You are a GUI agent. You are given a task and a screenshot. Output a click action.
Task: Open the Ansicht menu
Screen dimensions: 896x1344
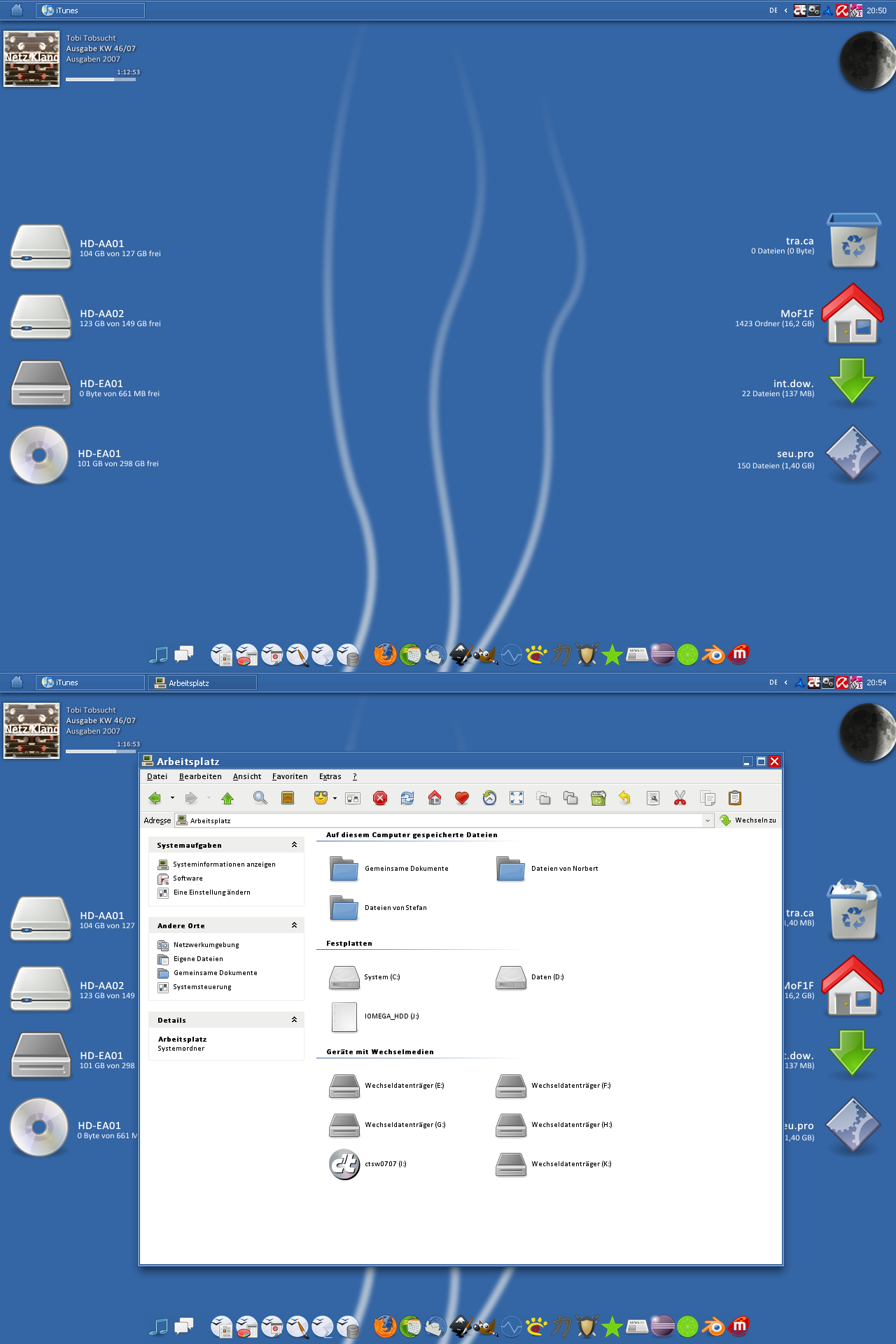tap(247, 776)
